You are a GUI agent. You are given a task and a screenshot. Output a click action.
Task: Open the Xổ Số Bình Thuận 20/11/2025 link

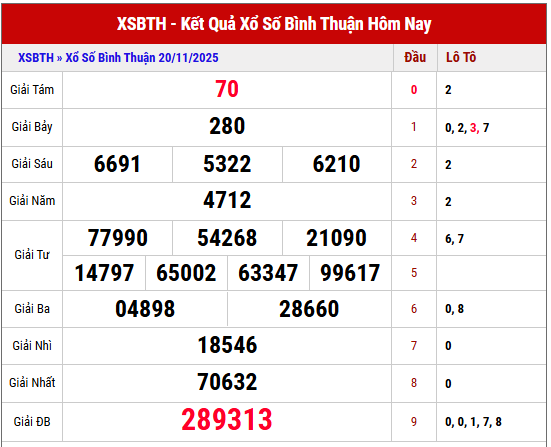tap(142, 58)
